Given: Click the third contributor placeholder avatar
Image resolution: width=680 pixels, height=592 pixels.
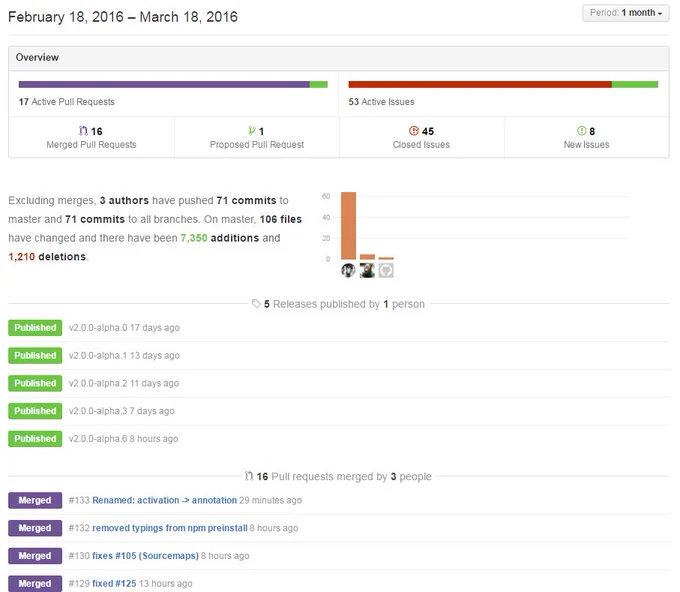Looking at the screenshot, I should (386, 270).
